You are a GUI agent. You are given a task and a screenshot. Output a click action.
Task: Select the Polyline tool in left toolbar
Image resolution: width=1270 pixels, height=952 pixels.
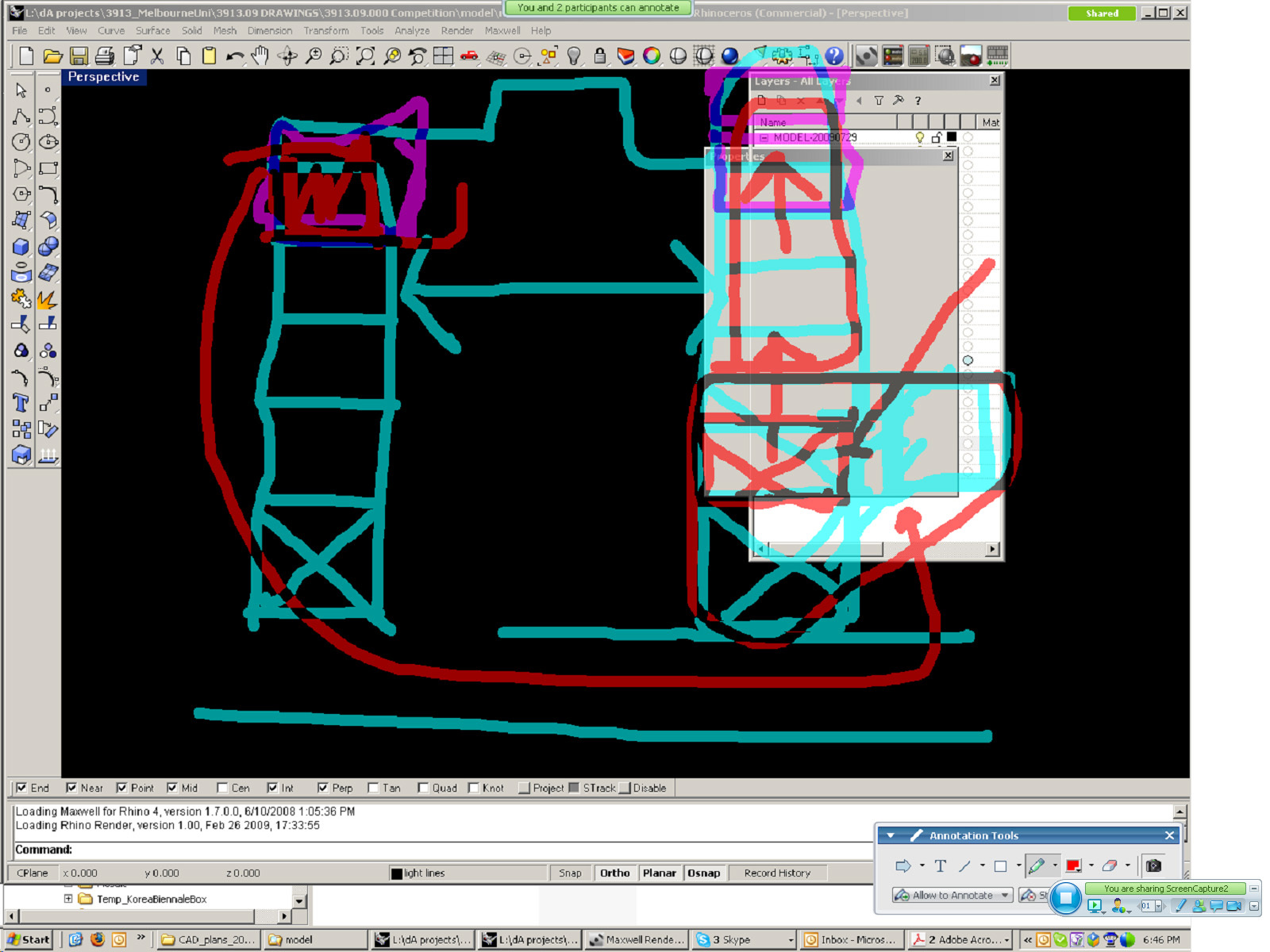(x=21, y=117)
